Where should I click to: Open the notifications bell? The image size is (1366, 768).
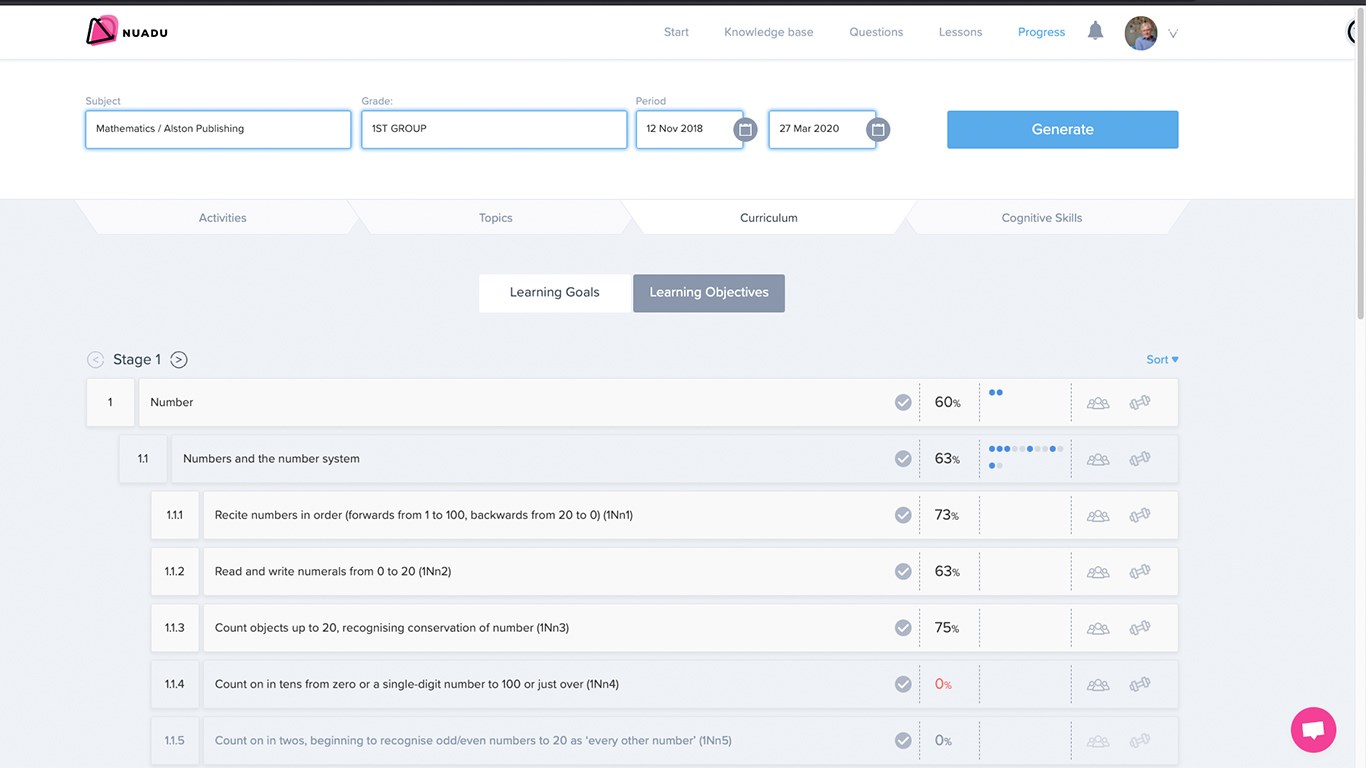pyautogui.click(x=1096, y=31)
